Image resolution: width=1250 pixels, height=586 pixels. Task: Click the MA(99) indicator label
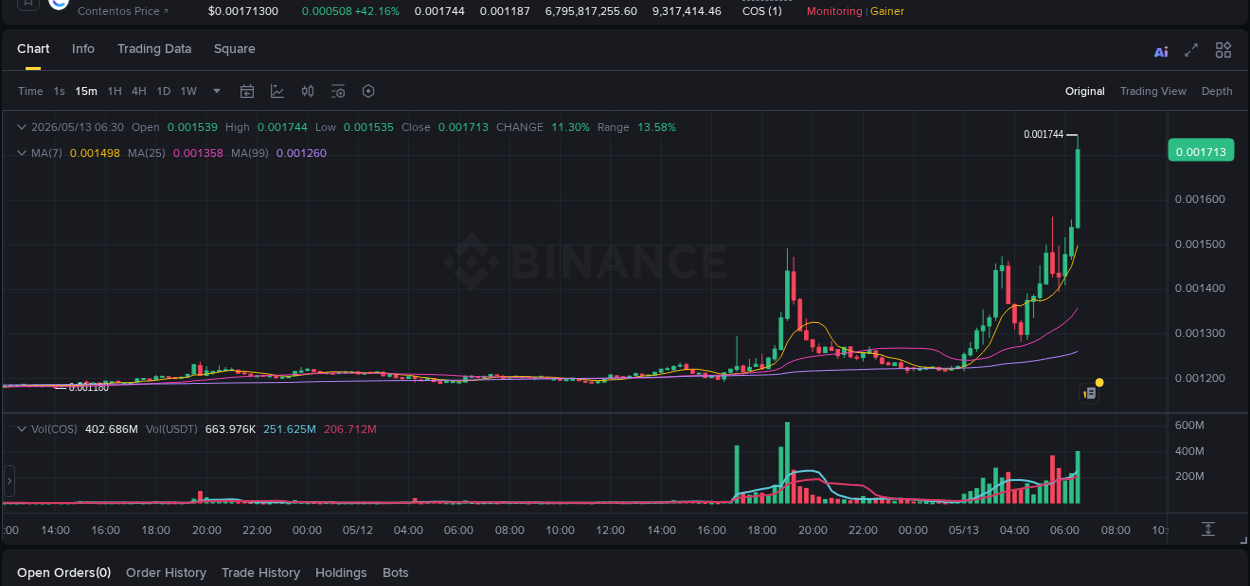pos(250,153)
